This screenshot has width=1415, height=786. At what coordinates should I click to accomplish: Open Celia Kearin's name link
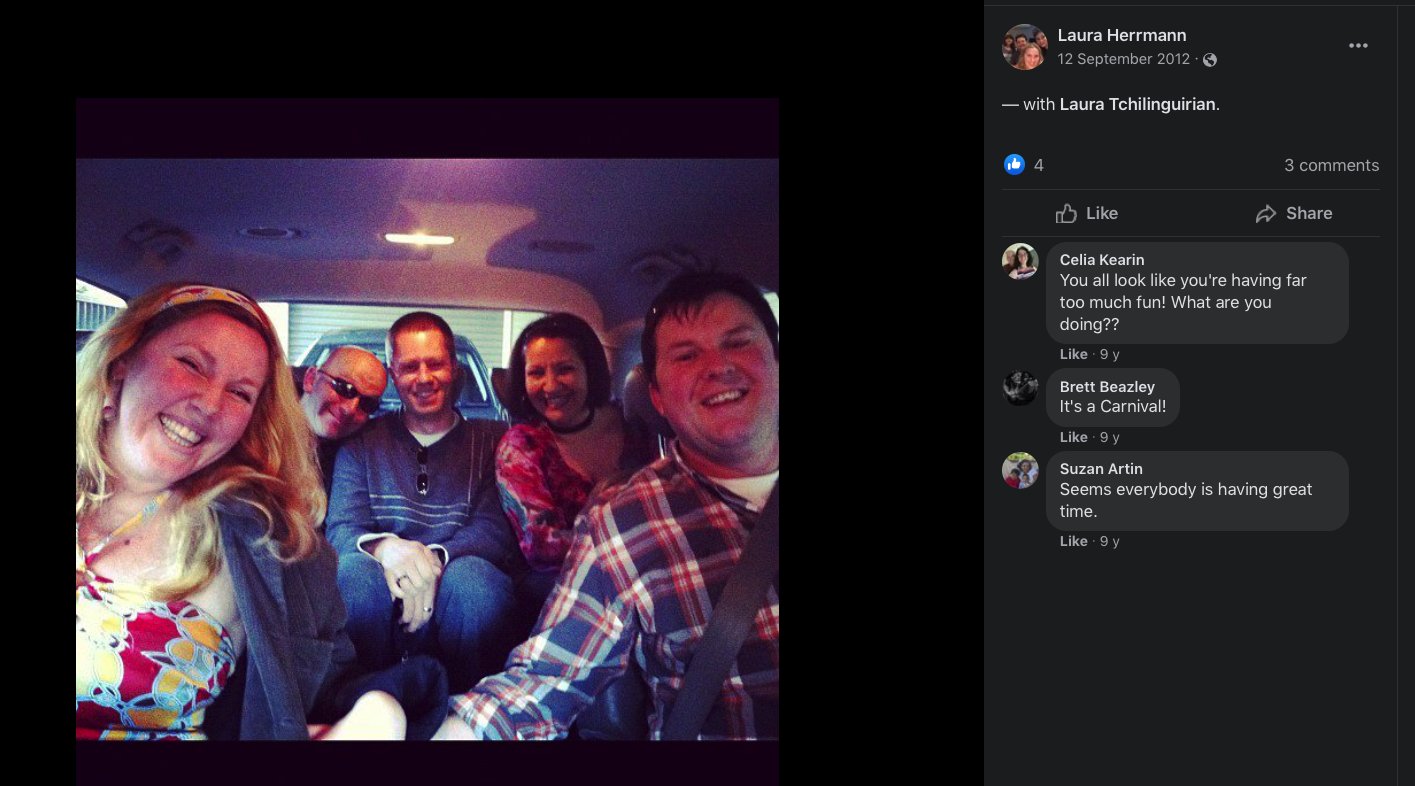pos(1102,260)
